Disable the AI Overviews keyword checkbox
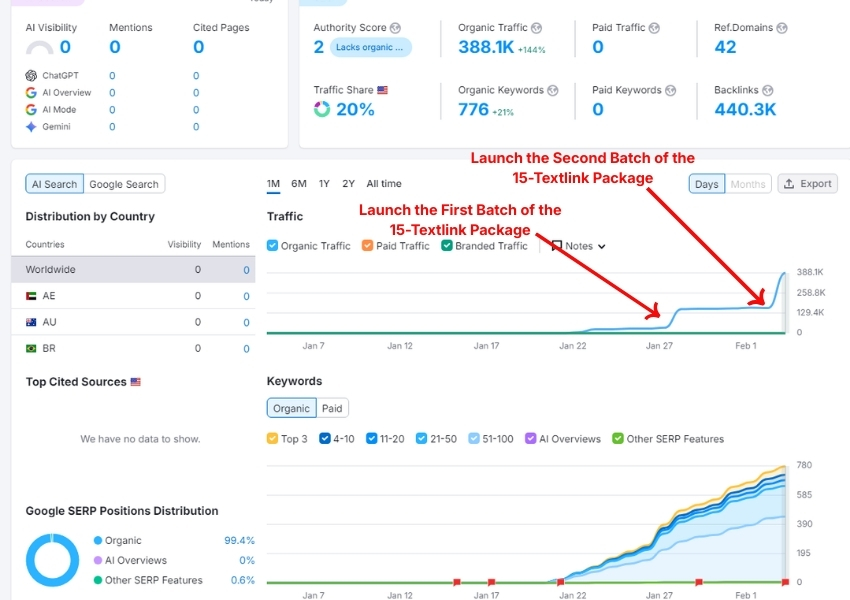The image size is (850, 600). (x=531, y=439)
